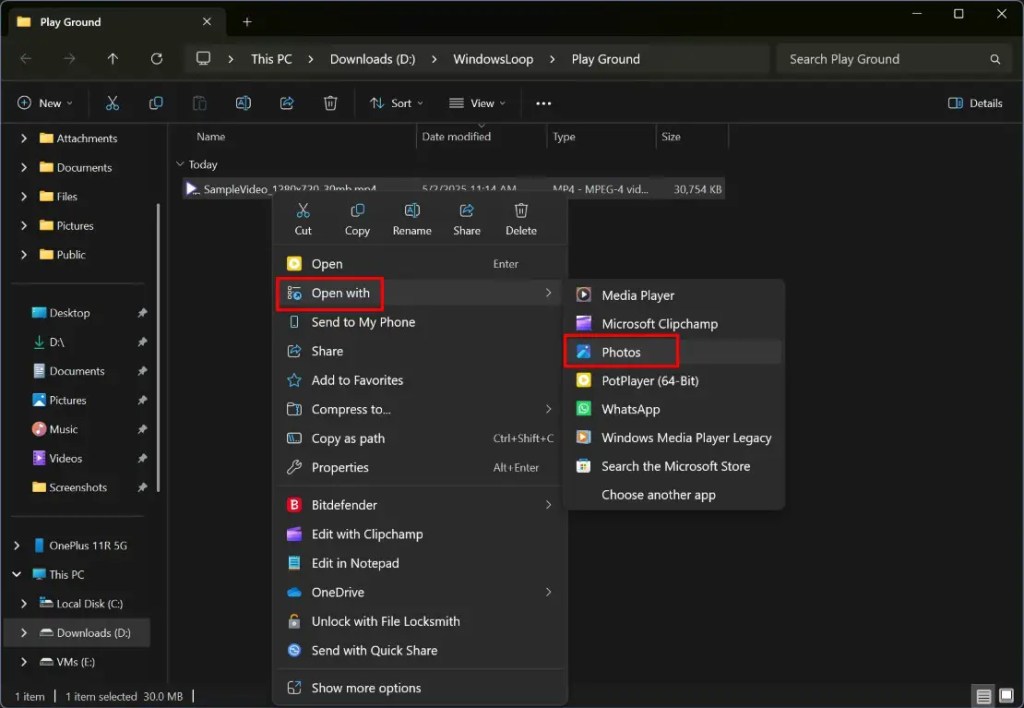Collapse This PC in the navigation pane
This screenshot has height=708, width=1024.
click(x=16, y=575)
